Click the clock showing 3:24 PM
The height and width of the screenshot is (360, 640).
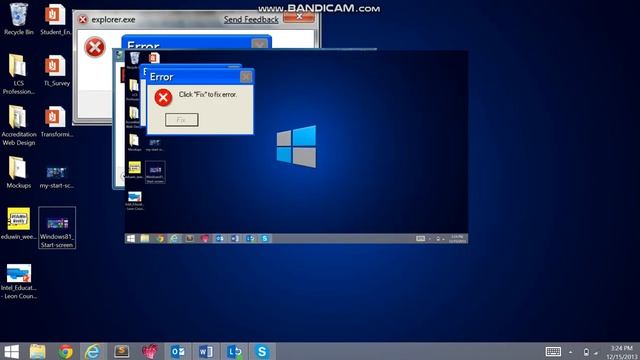pyautogui.click(x=622, y=352)
